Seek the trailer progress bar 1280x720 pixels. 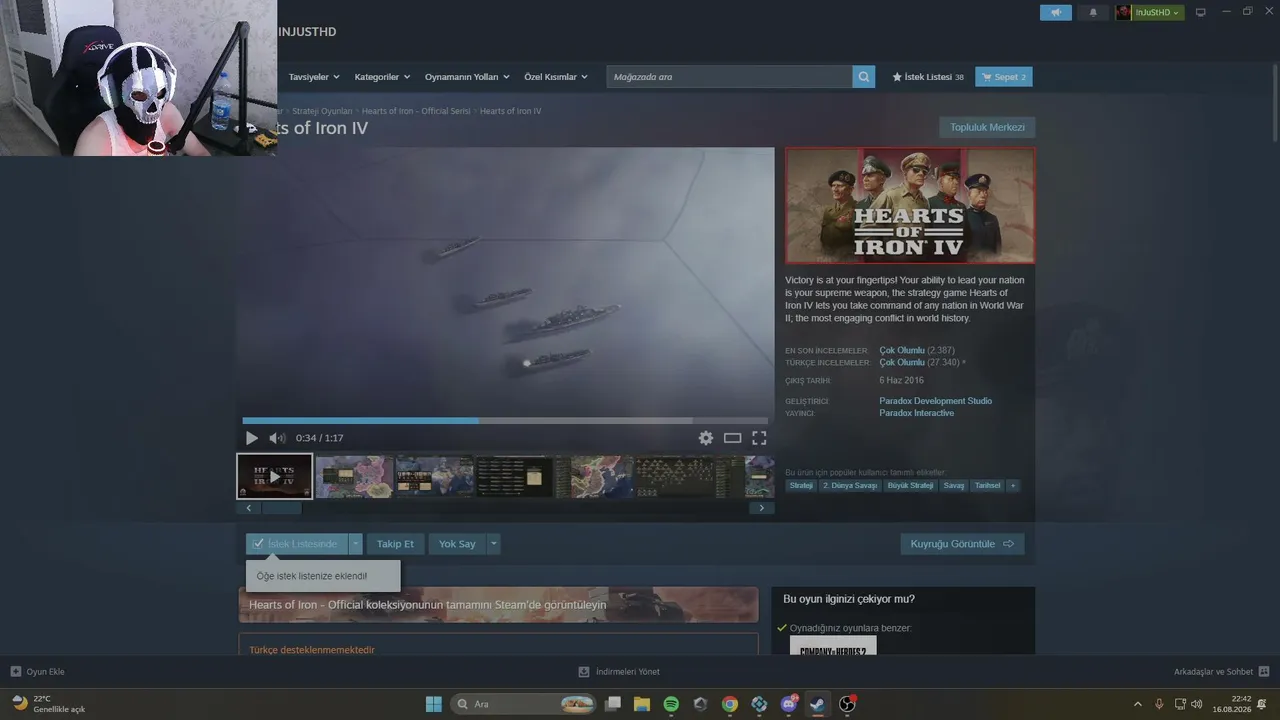pos(505,421)
